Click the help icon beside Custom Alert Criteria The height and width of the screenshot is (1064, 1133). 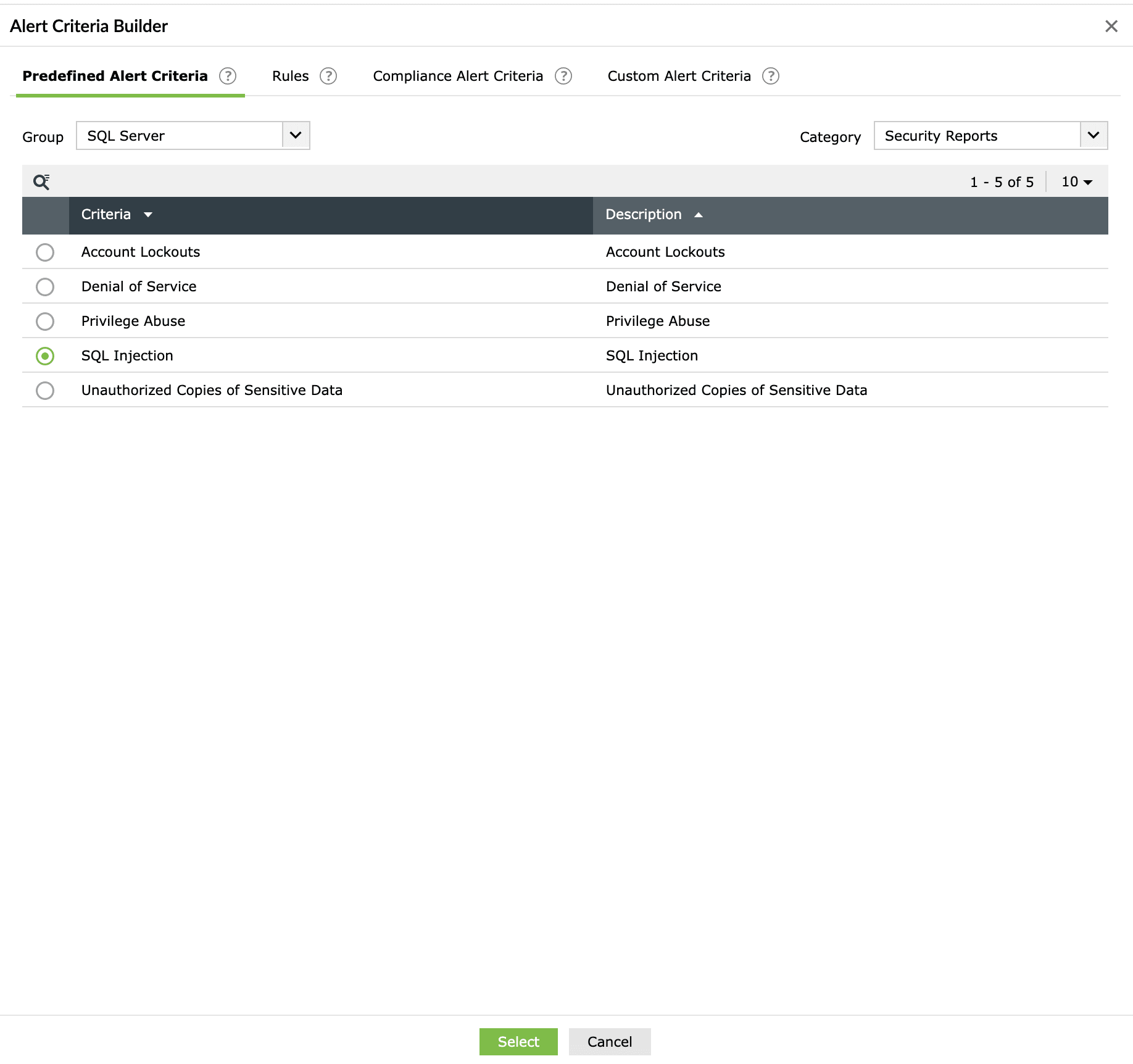[771, 76]
